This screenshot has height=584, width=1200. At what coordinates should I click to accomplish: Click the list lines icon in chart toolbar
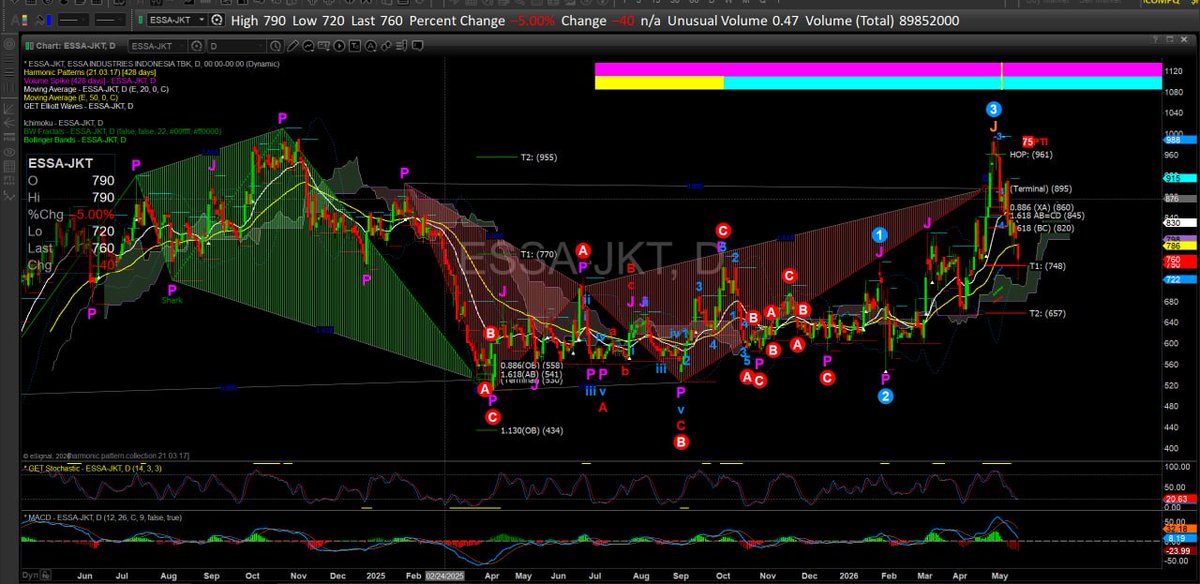[401, 46]
